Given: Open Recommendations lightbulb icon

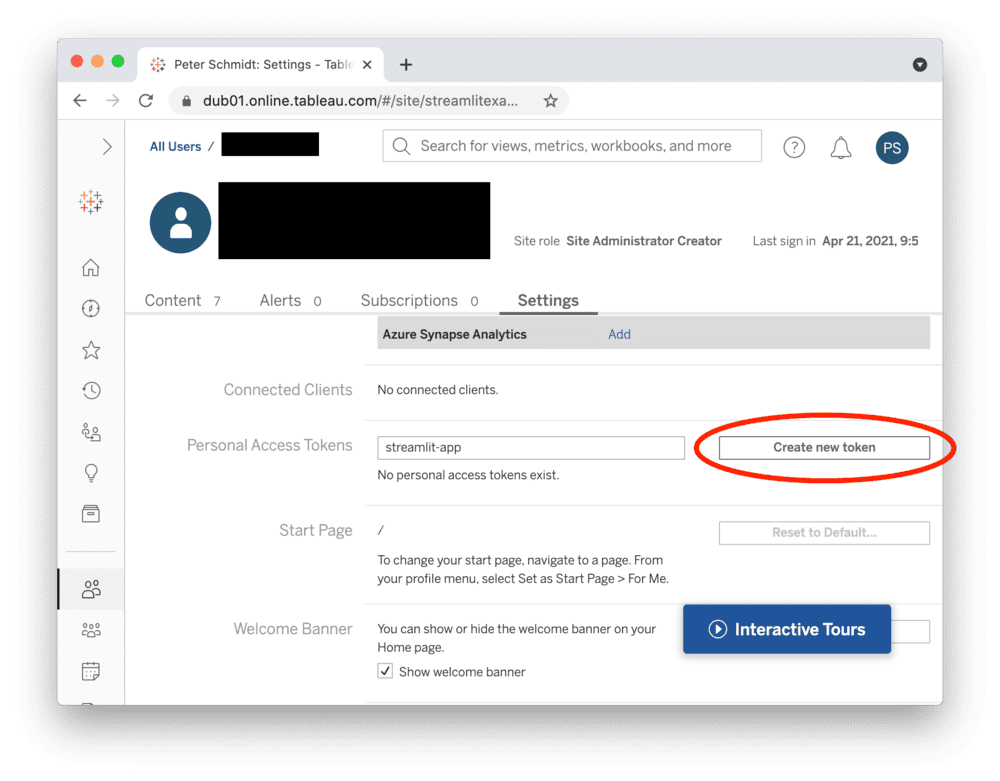Looking at the screenshot, I should pos(91,472).
